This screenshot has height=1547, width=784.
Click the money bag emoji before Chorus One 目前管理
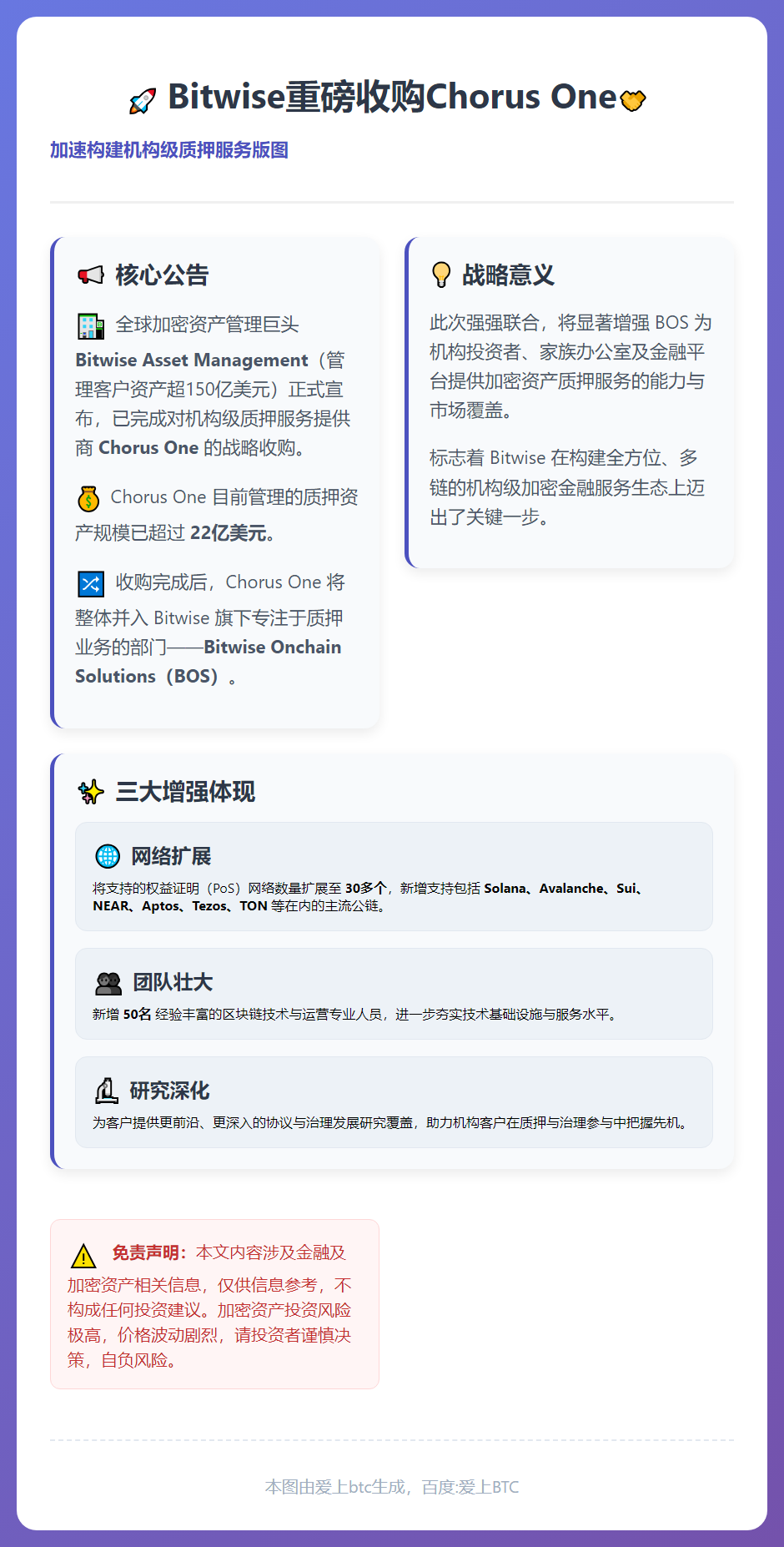coord(88,498)
